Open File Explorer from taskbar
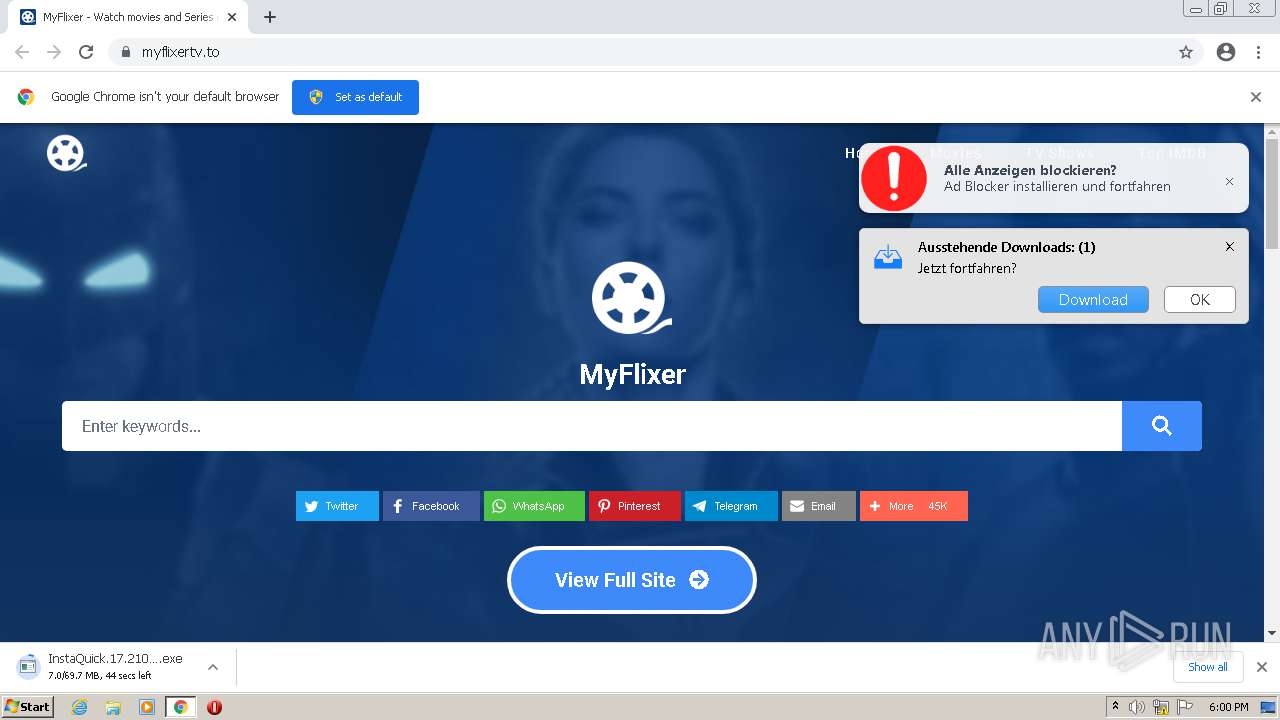 click(x=113, y=707)
